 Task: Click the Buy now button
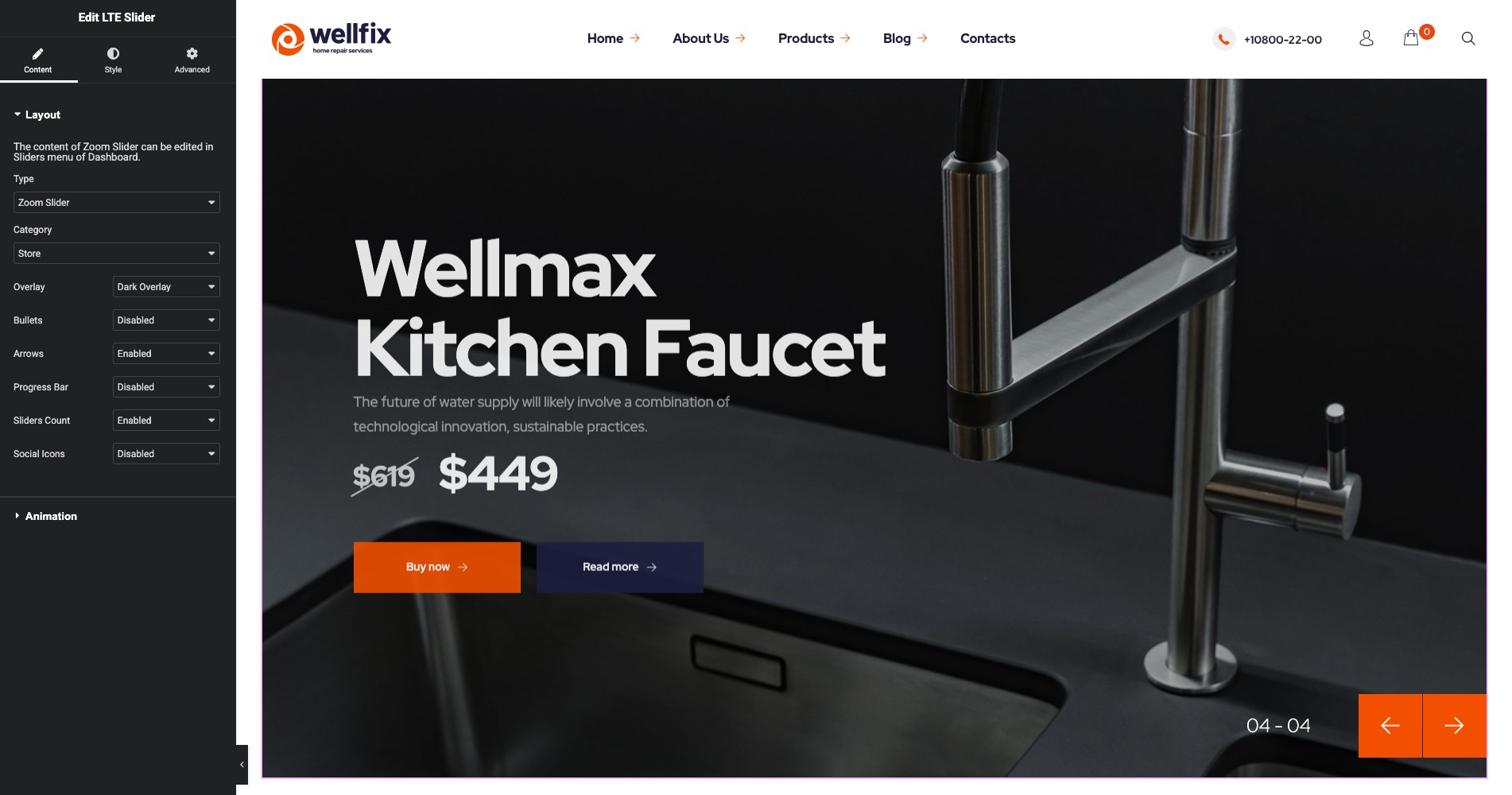click(437, 567)
